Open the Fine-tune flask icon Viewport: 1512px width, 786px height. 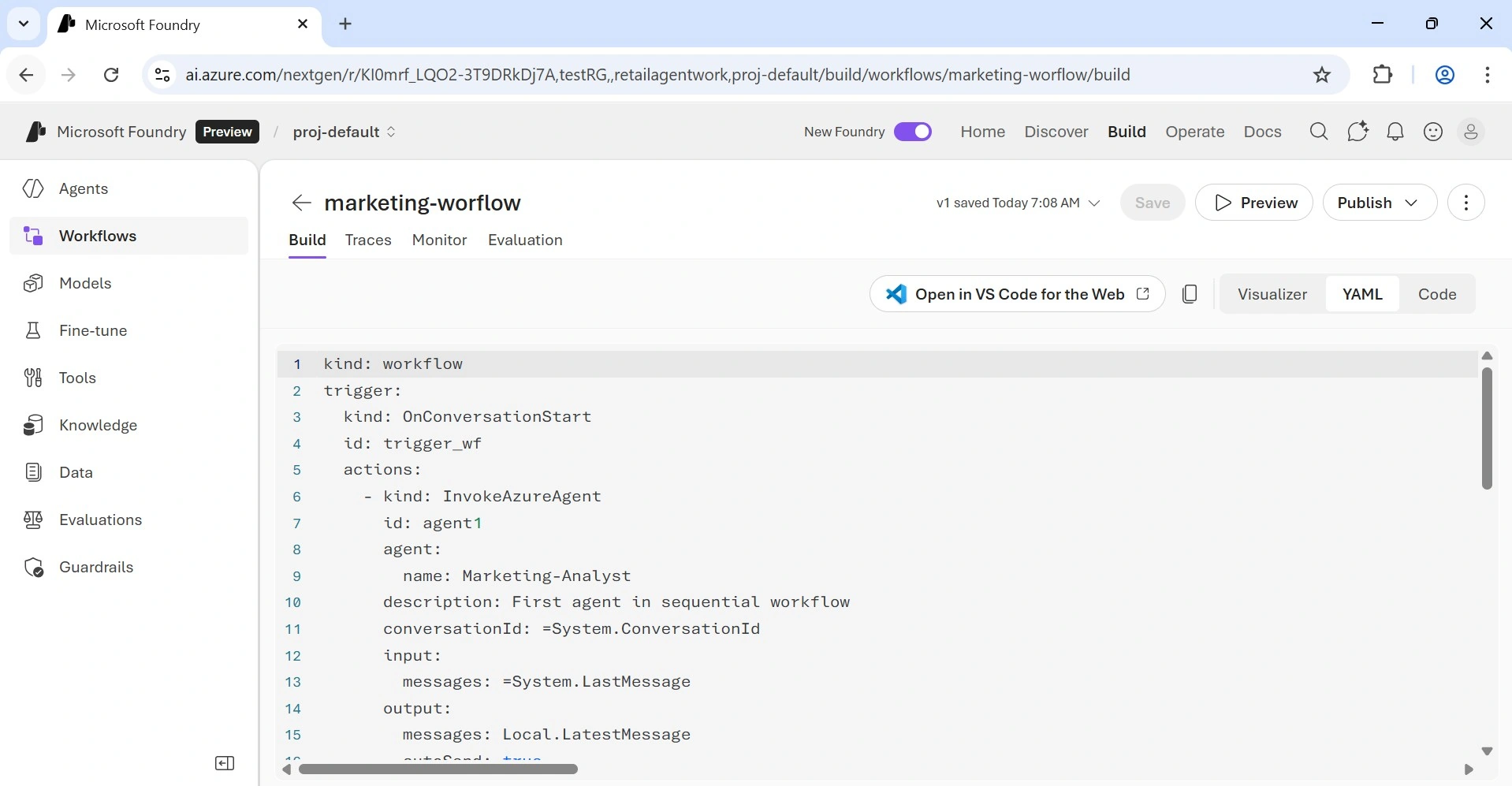pyautogui.click(x=33, y=330)
